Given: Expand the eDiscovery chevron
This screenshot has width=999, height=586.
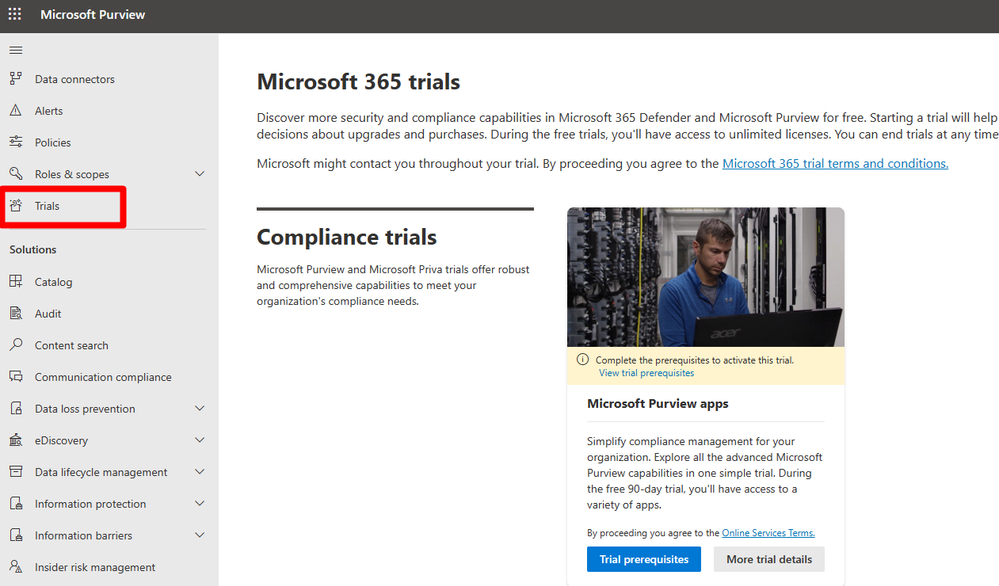Looking at the screenshot, I should point(199,440).
